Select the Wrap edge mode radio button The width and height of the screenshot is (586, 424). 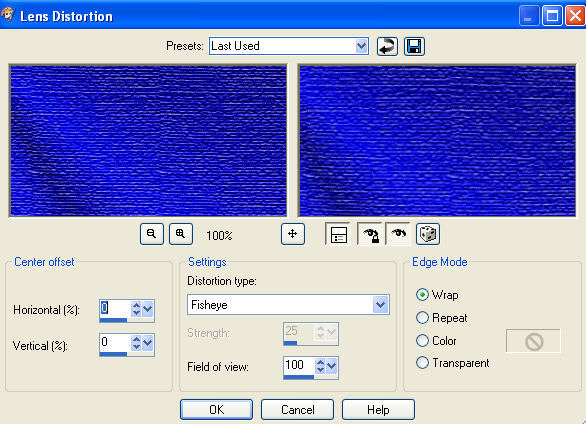[x=422, y=295]
